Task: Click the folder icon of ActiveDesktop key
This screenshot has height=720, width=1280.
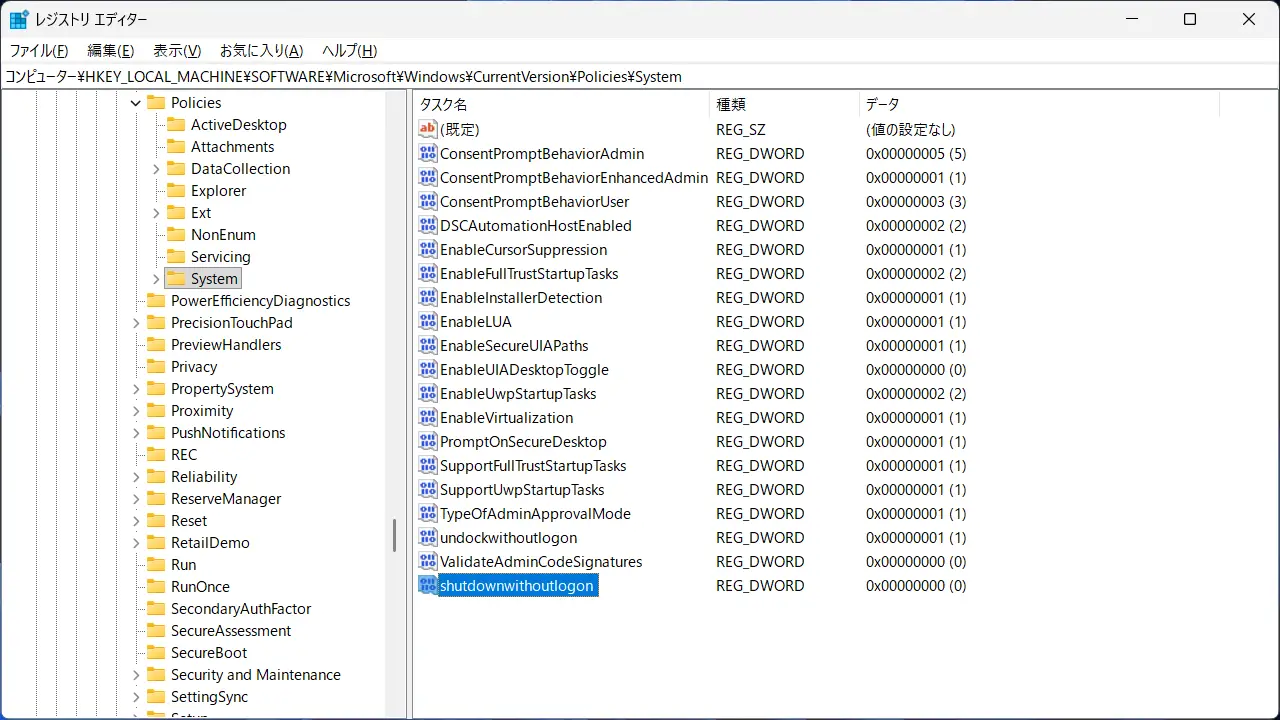Action: (176, 124)
